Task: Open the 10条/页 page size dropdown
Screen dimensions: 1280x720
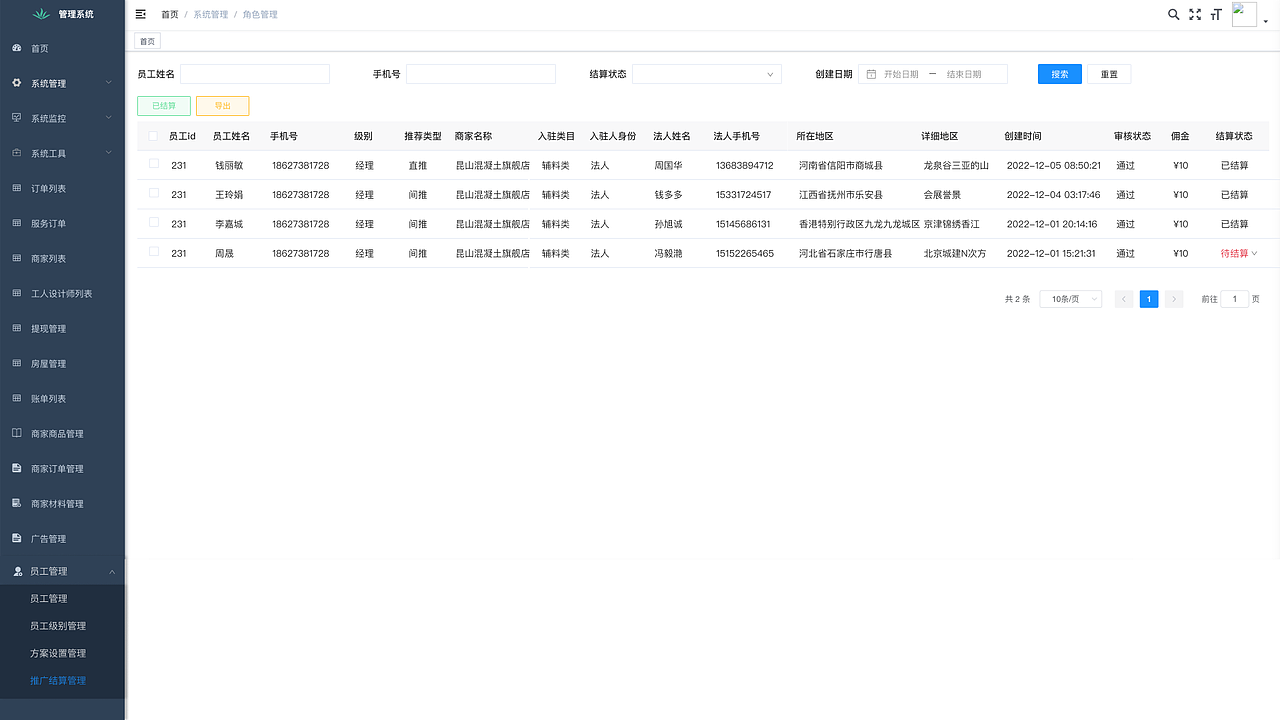Action: coord(1070,299)
